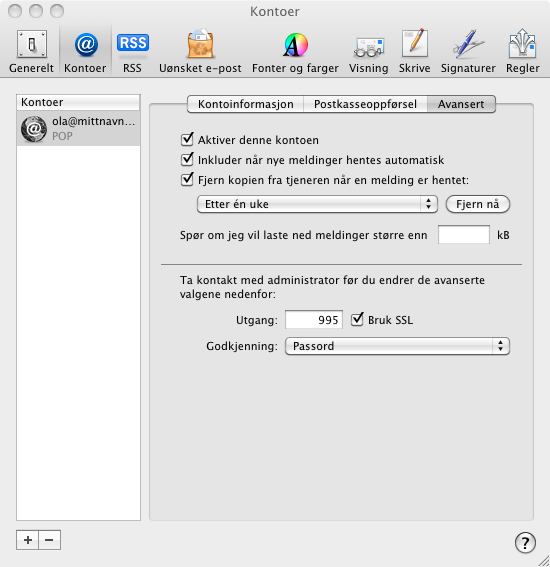Click the Utgang port field
The height and width of the screenshot is (567, 550).
pos(314,320)
